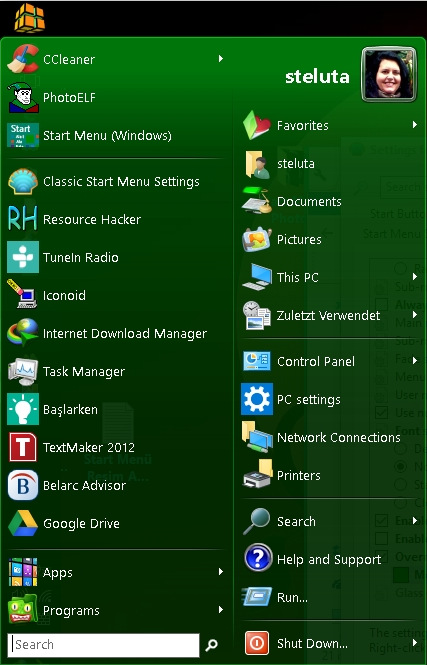This screenshot has height=665, width=427.
Task: Click the magnifier button beside the search box
Action: pos(212,645)
